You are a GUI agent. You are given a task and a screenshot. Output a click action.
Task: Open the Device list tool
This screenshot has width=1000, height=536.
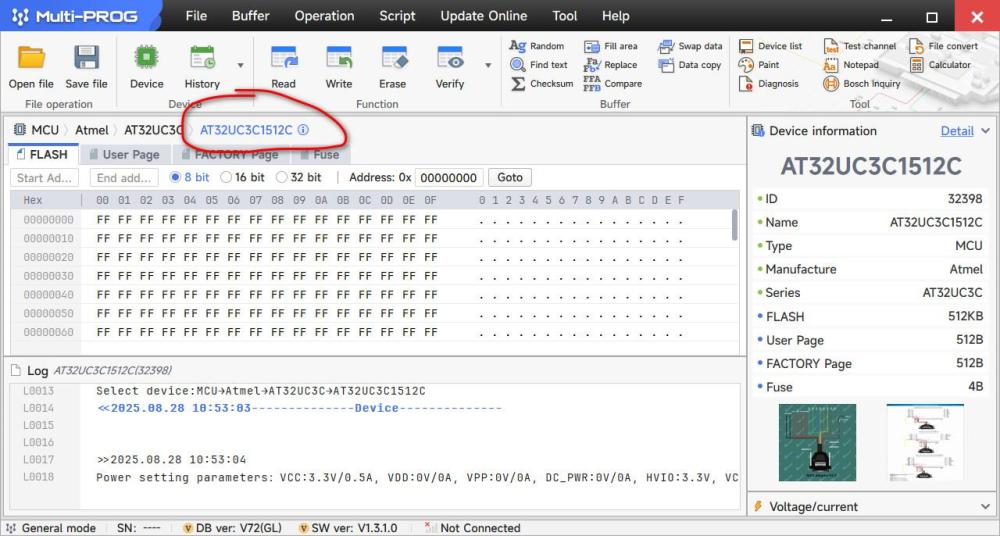(770, 46)
